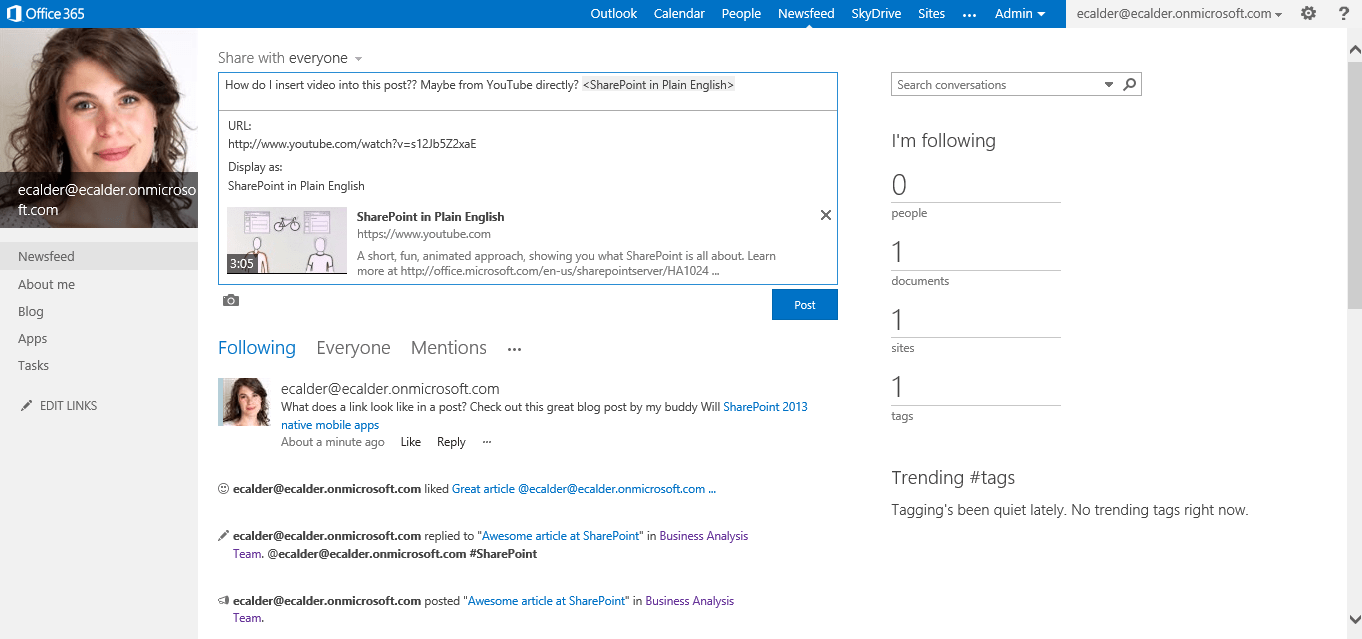The image size is (1362, 639).
Task: Open the account dropdown for ecalder
Action: [1180, 14]
